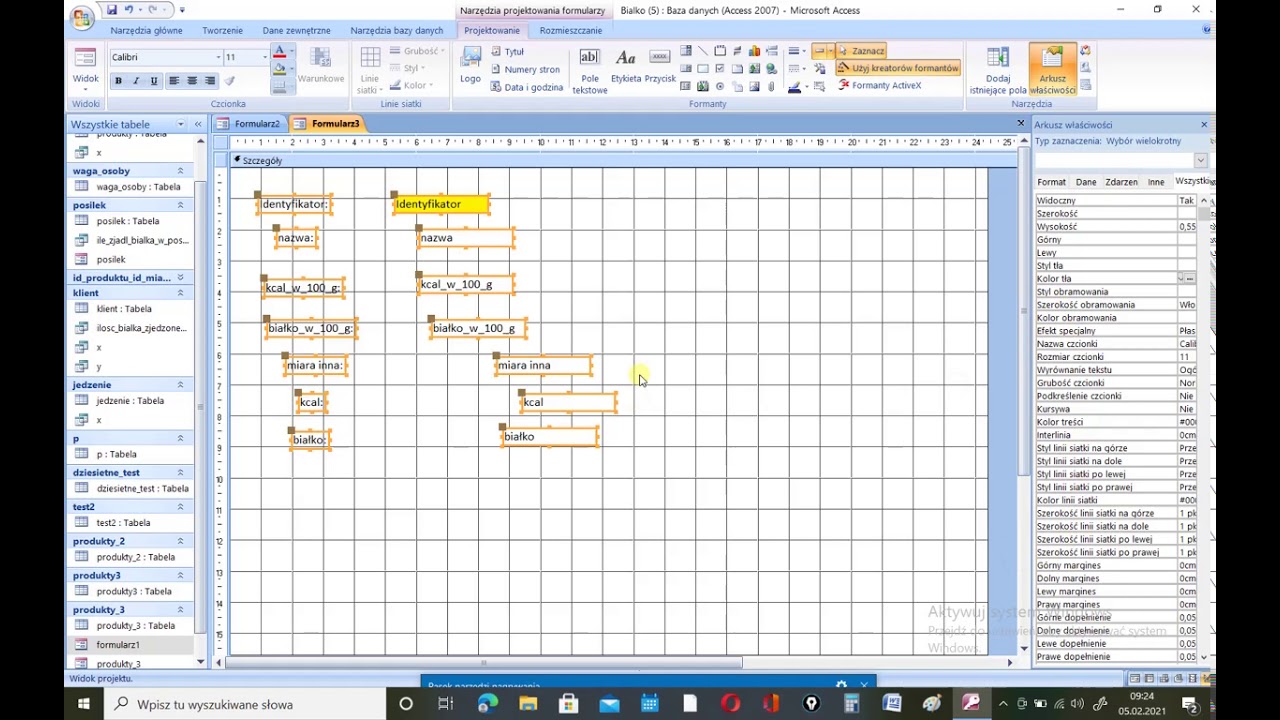Underline the selected control text
This screenshot has height=720, width=1280.
coord(154,81)
